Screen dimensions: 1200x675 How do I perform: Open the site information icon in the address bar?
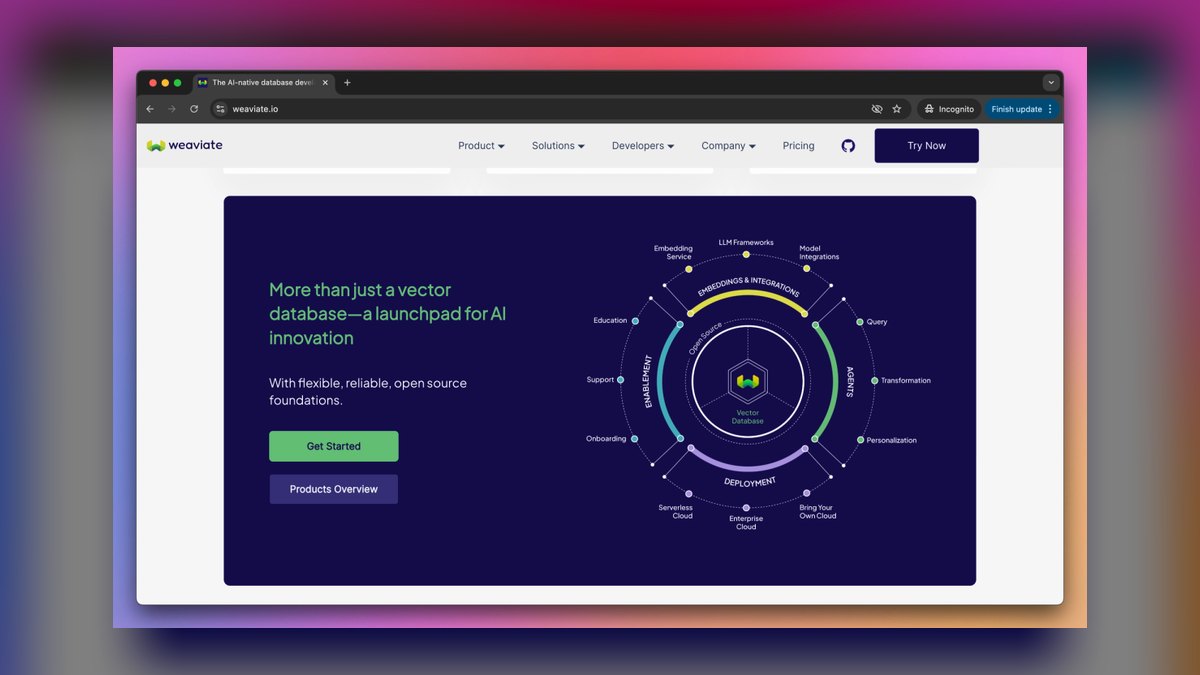(x=221, y=109)
